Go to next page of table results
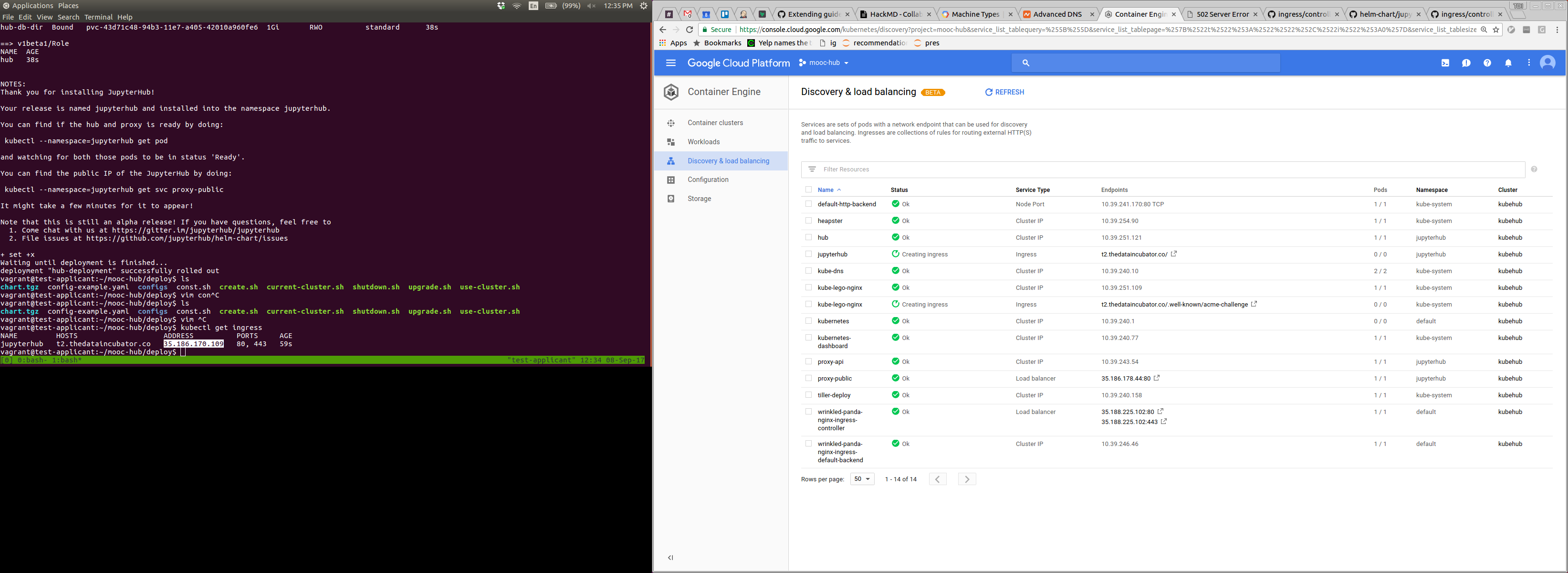The width and height of the screenshot is (1568, 573). (967, 479)
